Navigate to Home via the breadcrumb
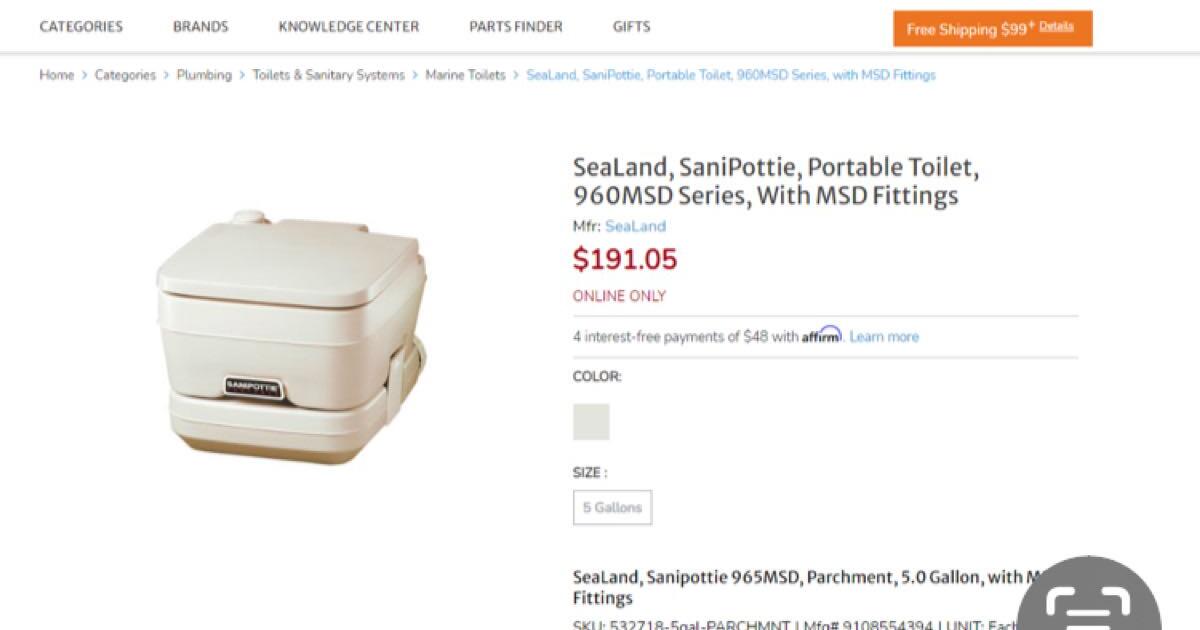 coord(56,75)
